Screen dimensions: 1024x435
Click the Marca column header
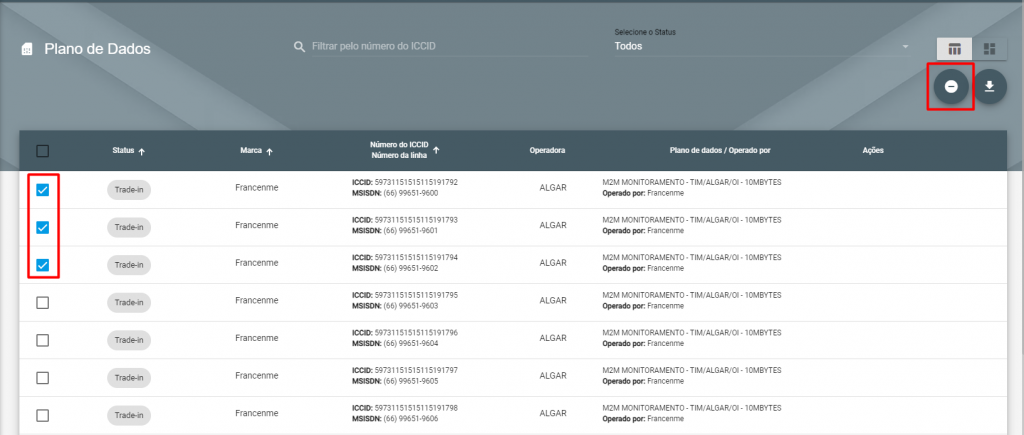coord(251,151)
